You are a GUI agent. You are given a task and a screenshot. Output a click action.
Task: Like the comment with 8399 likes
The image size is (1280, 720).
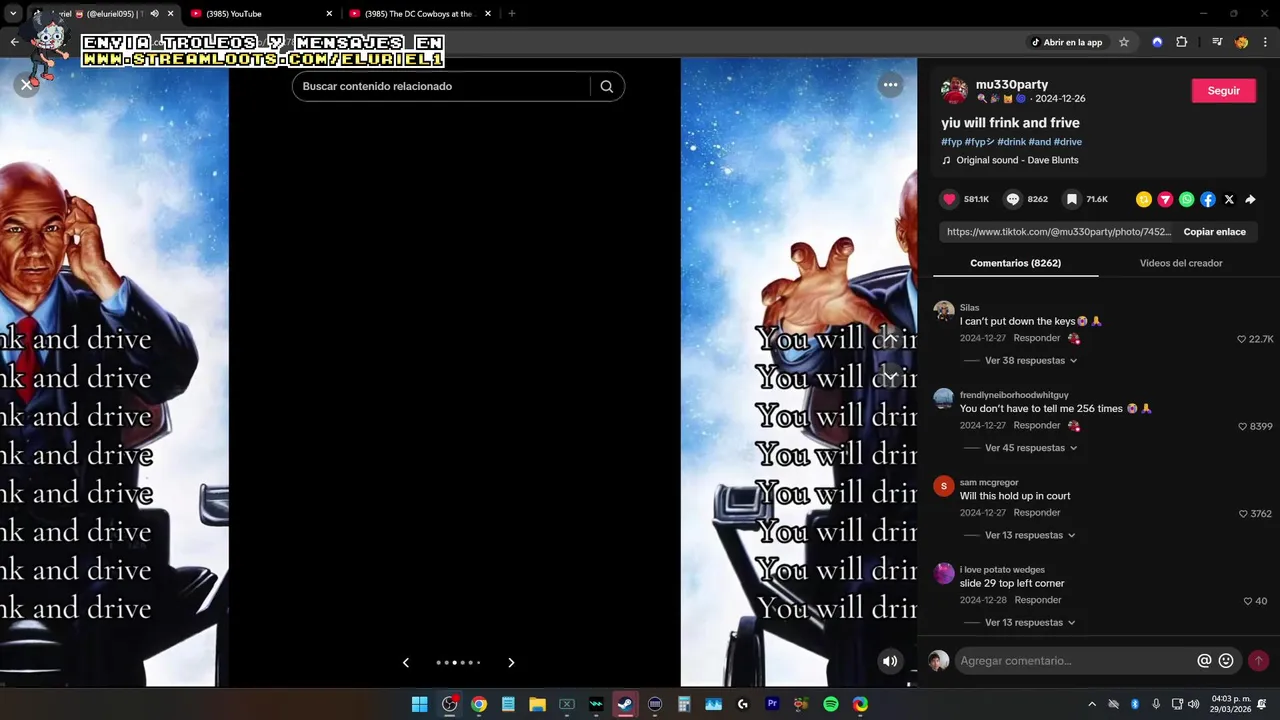pyautogui.click(x=1243, y=426)
